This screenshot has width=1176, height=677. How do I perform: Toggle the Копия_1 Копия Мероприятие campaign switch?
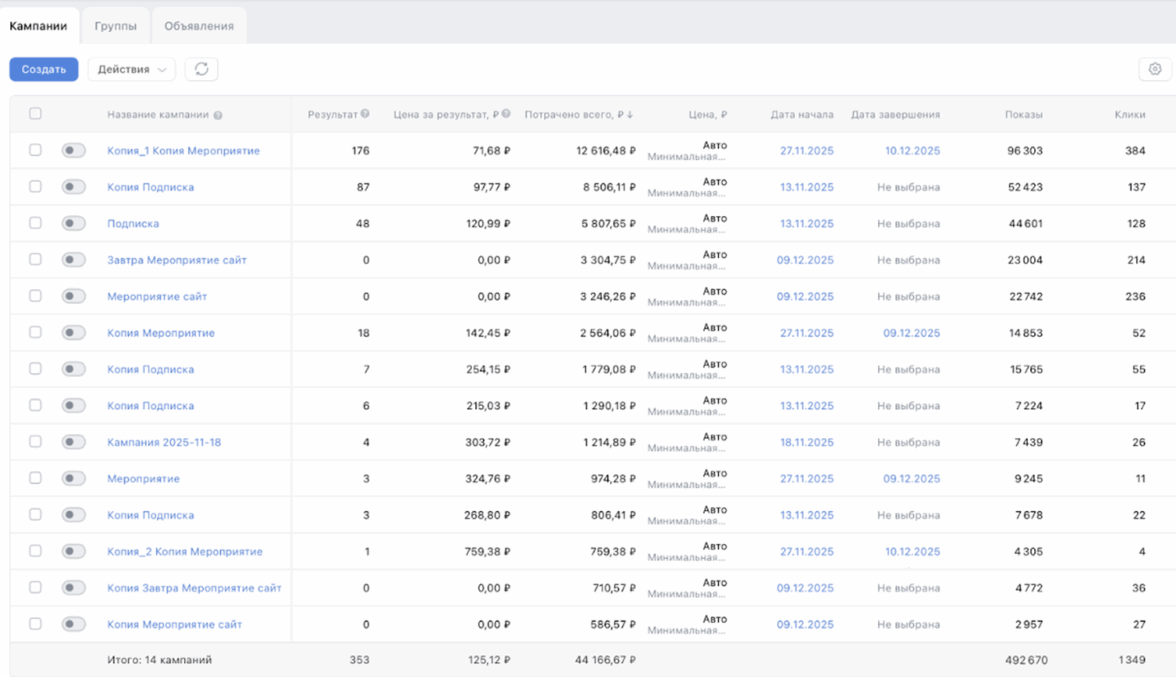click(x=73, y=151)
